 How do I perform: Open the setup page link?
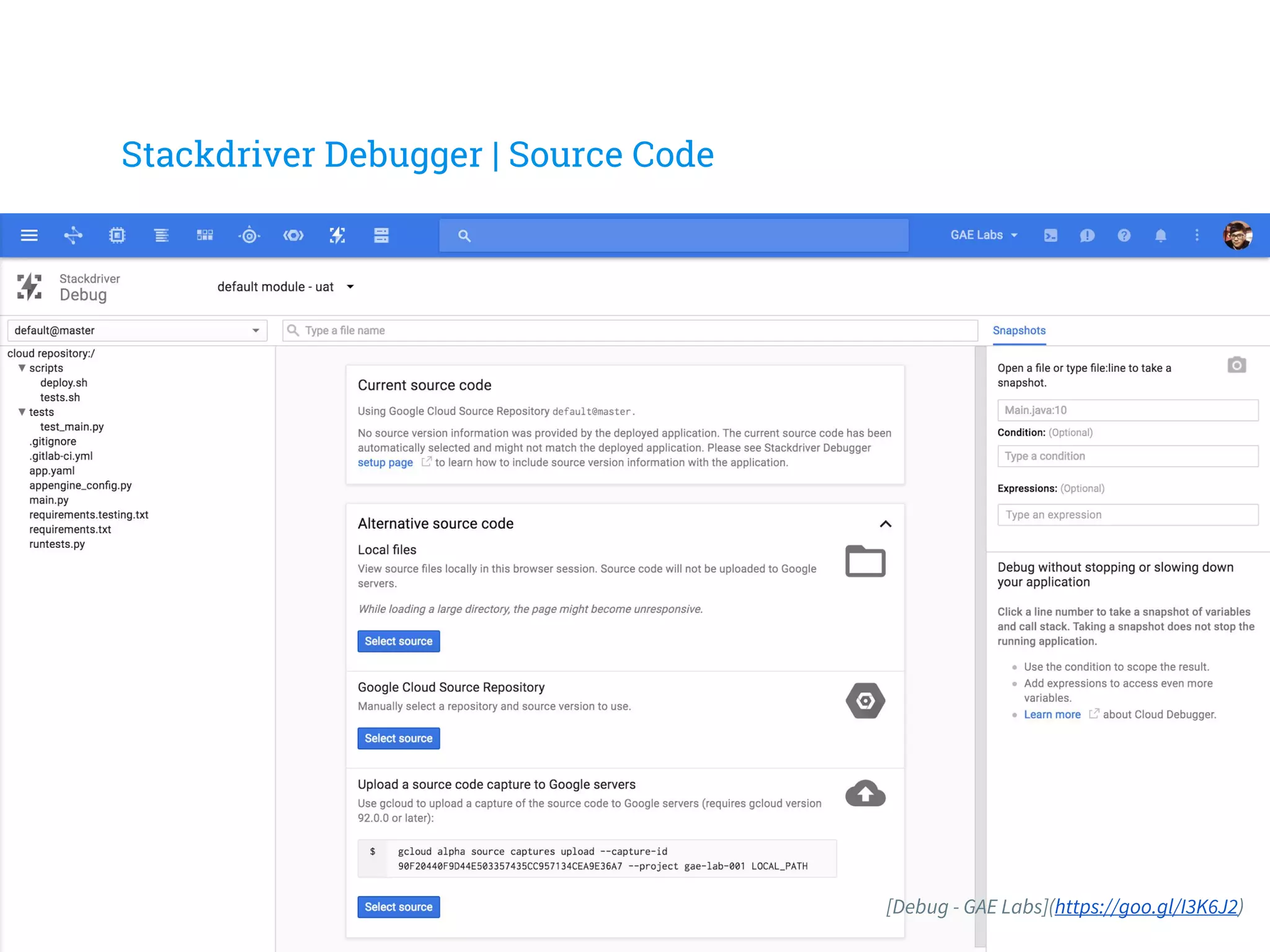tap(385, 463)
